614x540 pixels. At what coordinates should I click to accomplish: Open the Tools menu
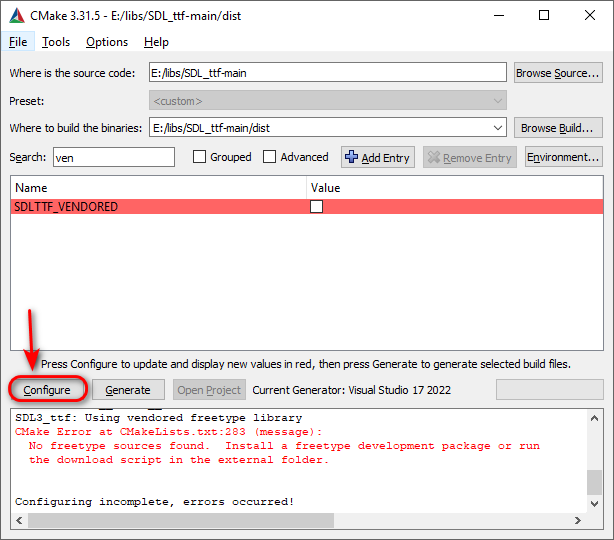coord(56,42)
